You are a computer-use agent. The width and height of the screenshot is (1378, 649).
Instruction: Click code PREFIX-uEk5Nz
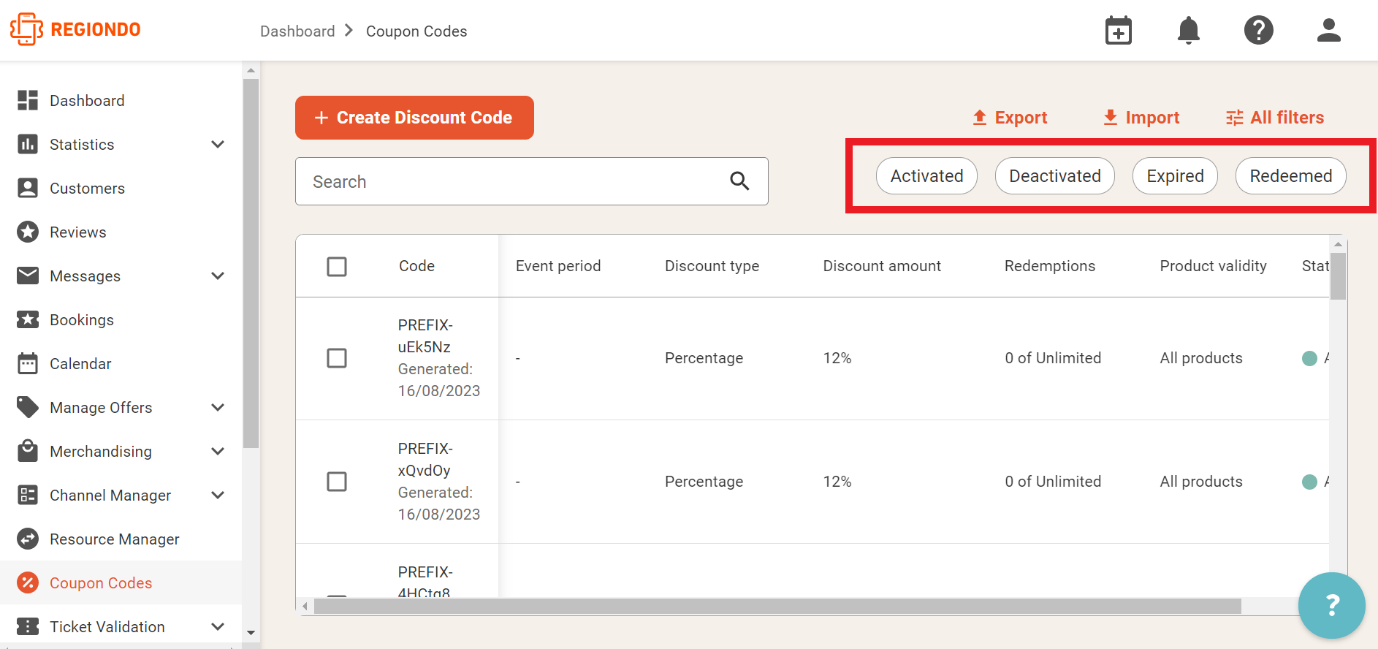click(x=425, y=336)
